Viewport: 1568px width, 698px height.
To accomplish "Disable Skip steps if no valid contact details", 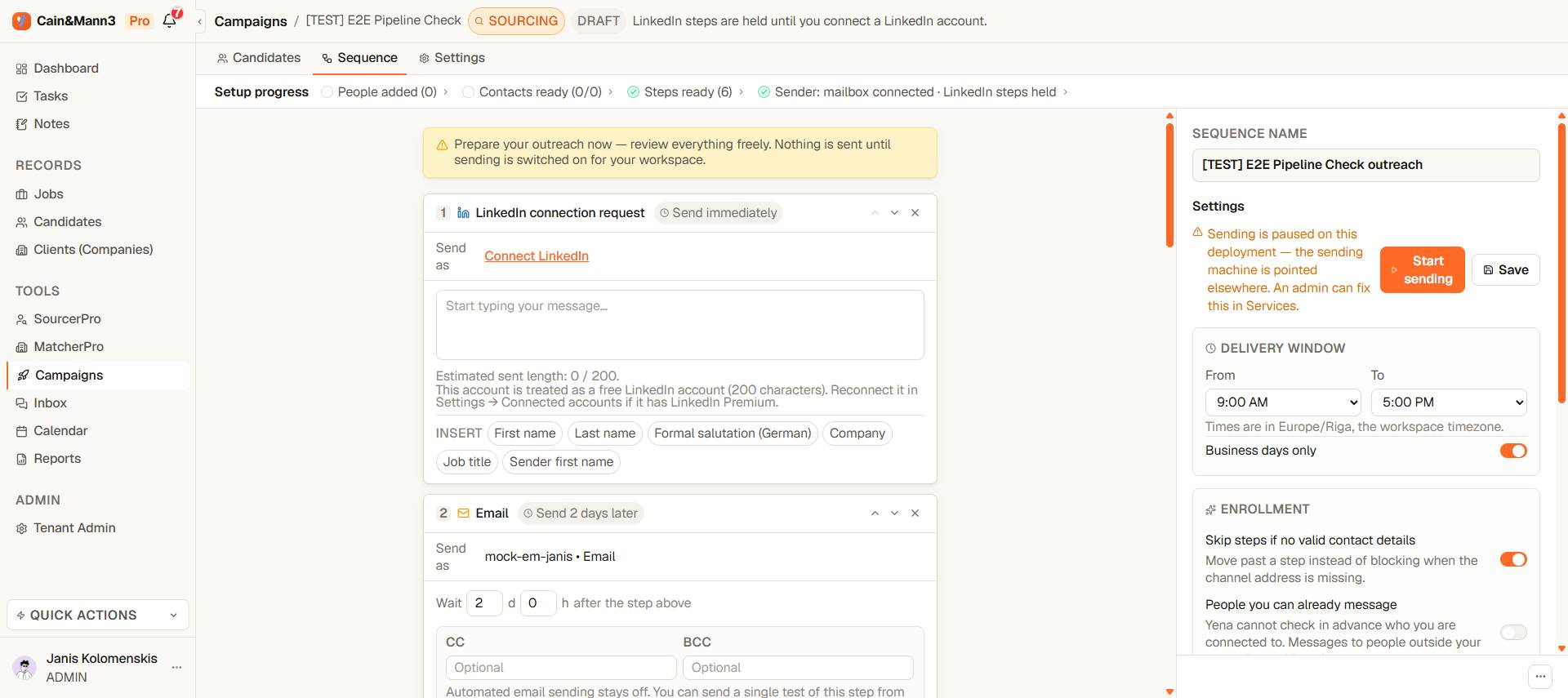I will point(1513,559).
